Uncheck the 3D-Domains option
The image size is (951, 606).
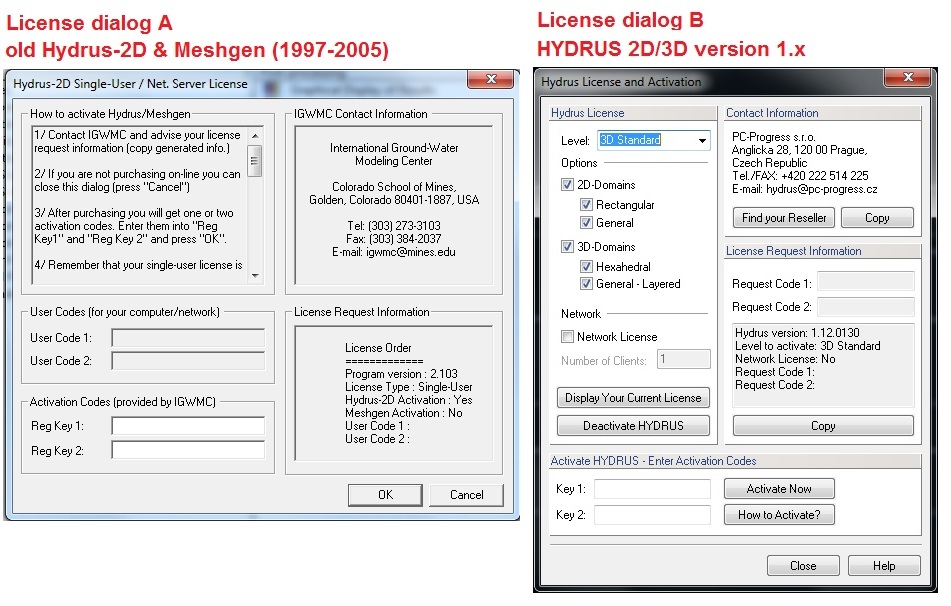tap(567, 246)
